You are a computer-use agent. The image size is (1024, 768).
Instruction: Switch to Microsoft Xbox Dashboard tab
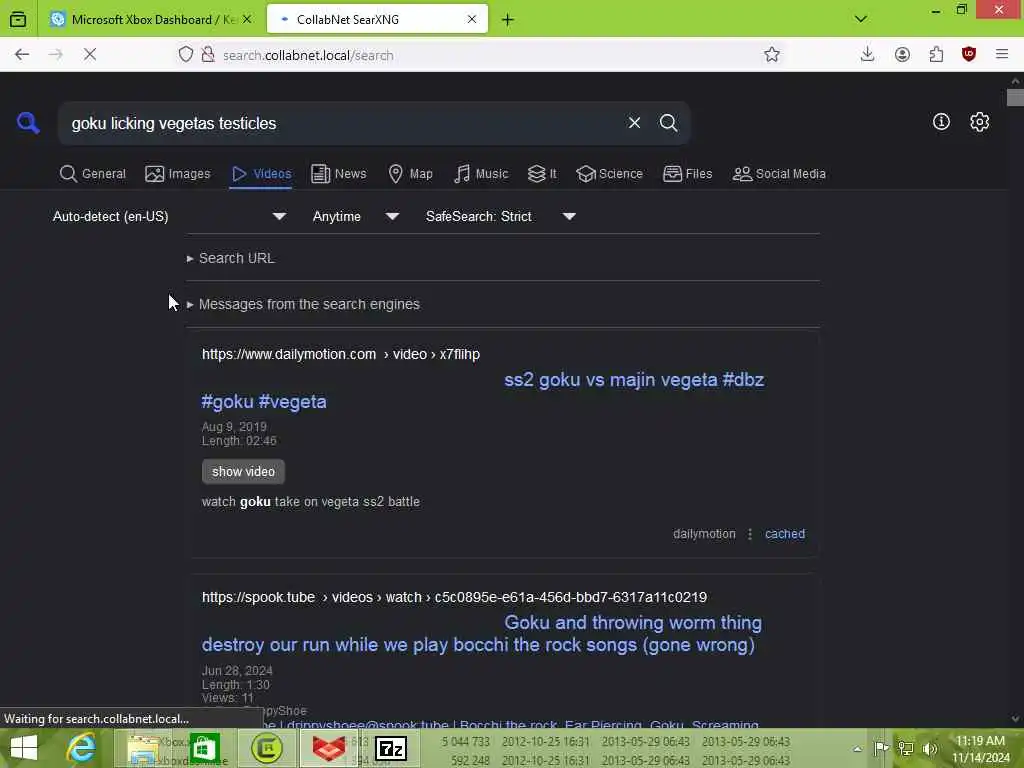click(145, 20)
